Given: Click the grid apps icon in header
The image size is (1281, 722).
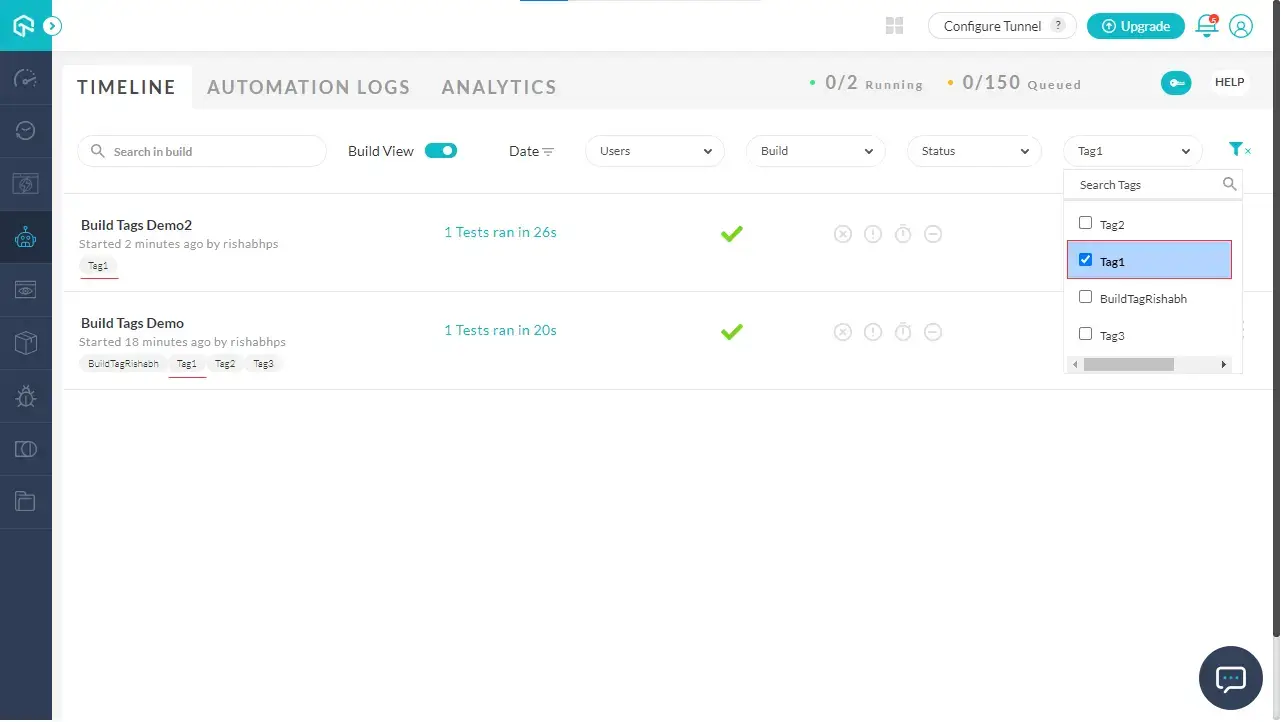Looking at the screenshot, I should [x=895, y=26].
